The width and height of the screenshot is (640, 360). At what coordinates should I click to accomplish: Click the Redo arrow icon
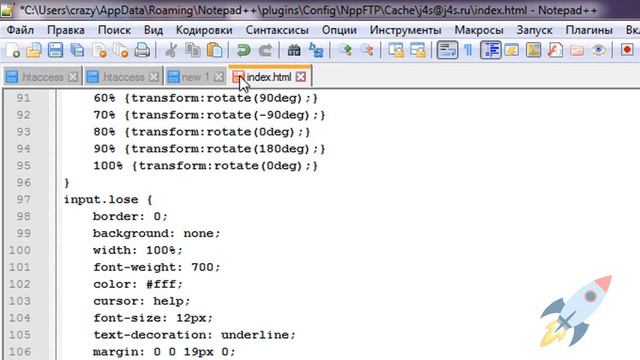coord(265,50)
